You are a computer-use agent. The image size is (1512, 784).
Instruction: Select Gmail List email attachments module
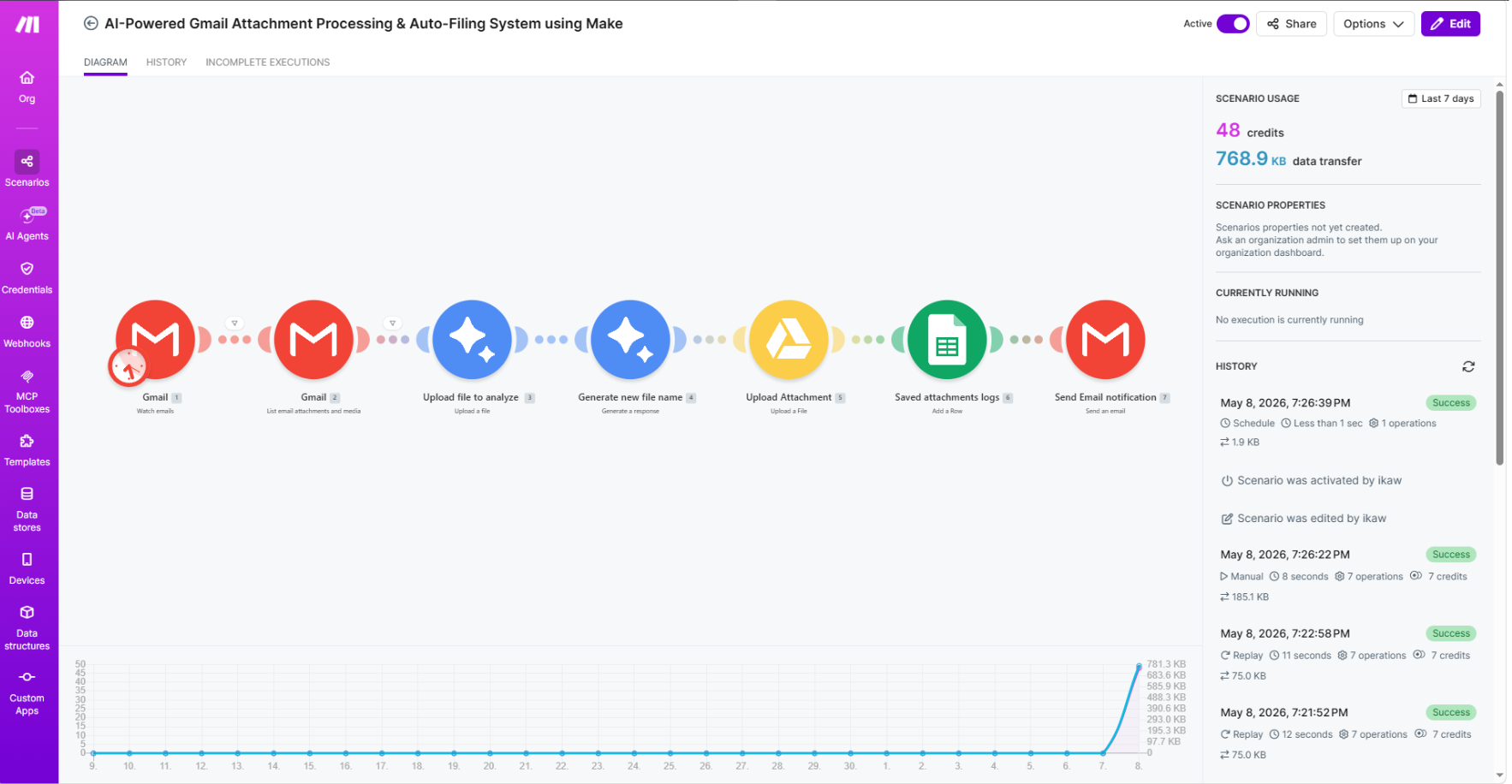314,340
